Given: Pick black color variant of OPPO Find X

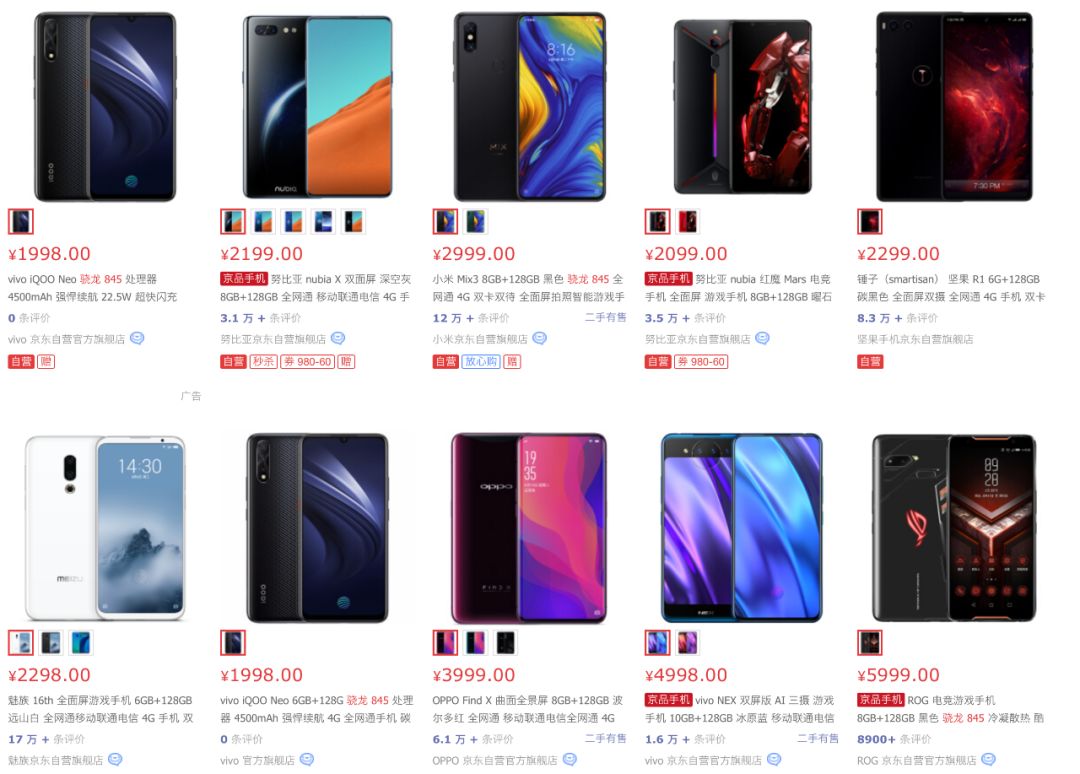Looking at the screenshot, I should point(506,642).
